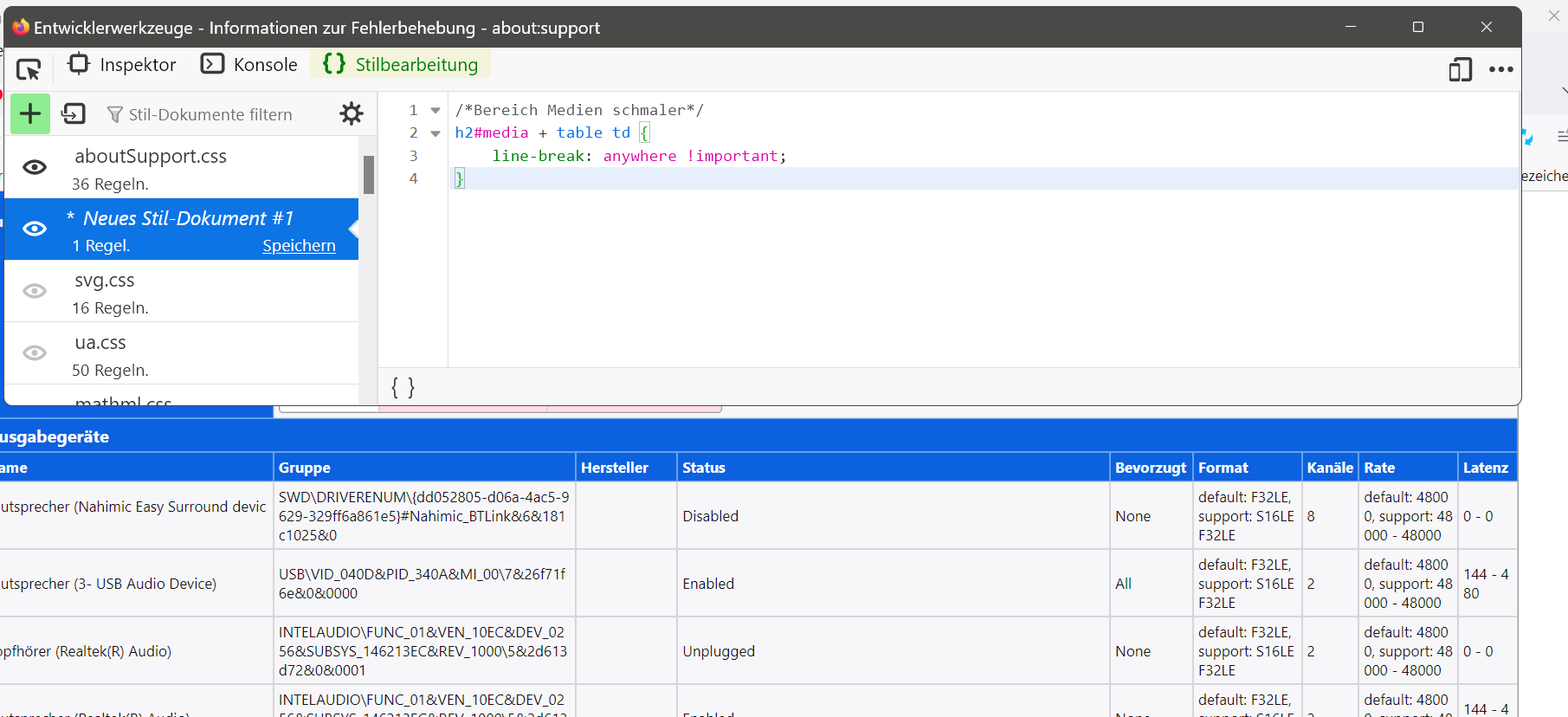Click the Speichern link
The image size is (1568, 717).
[x=299, y=246]
